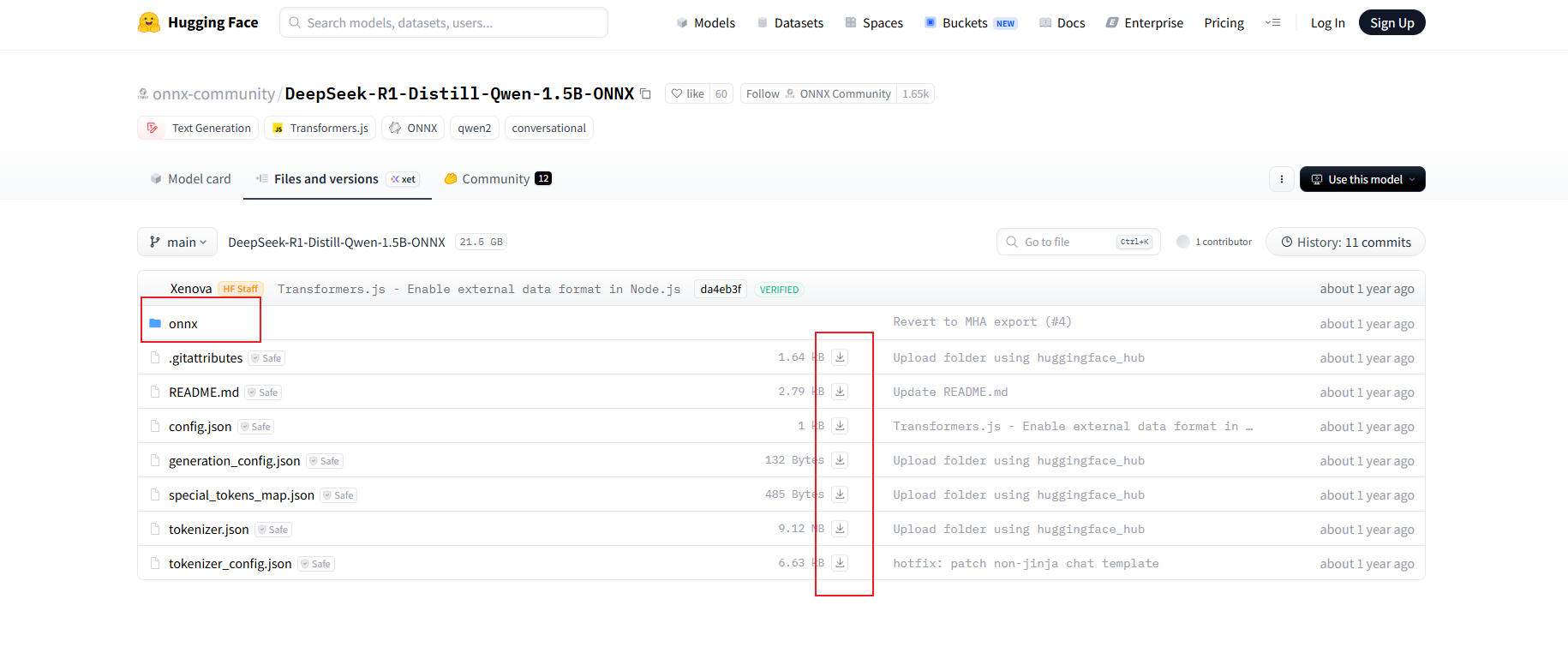Viewport: 1568px width, 653px height.
Task: Open the three-dot more options menu
Action: coord(1281,179)
